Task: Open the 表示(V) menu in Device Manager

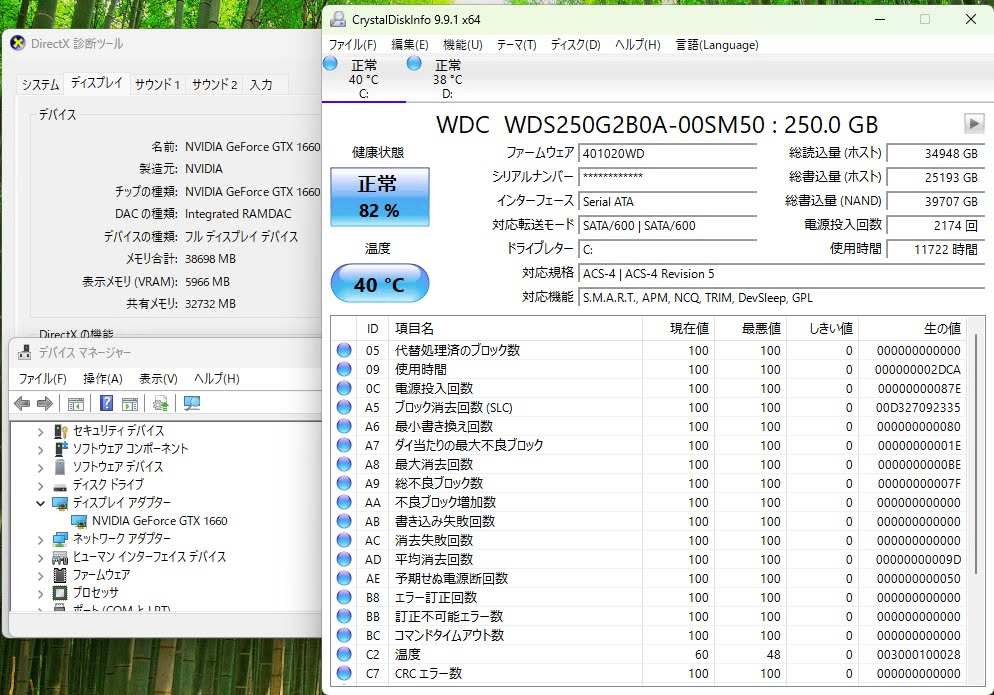Action: (158, 379)
